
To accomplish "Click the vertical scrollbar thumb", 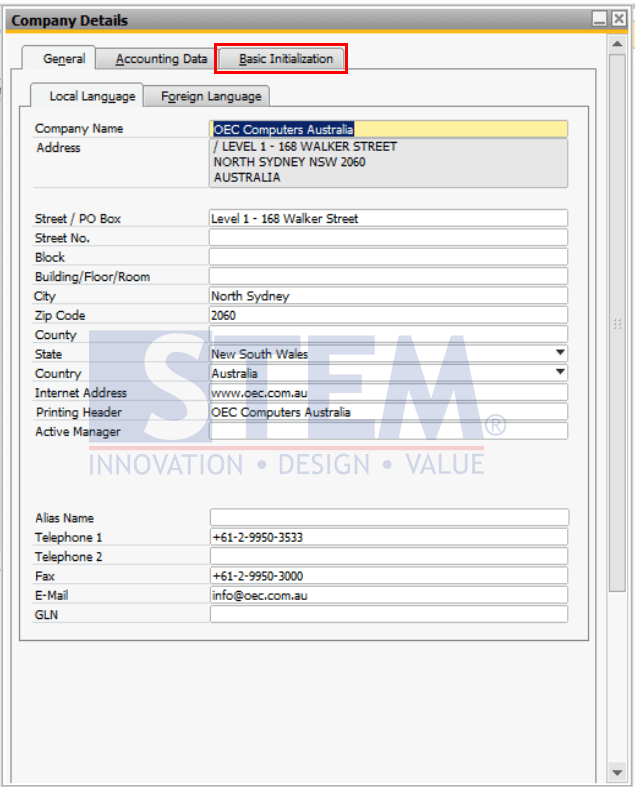I will coord(617,323).
